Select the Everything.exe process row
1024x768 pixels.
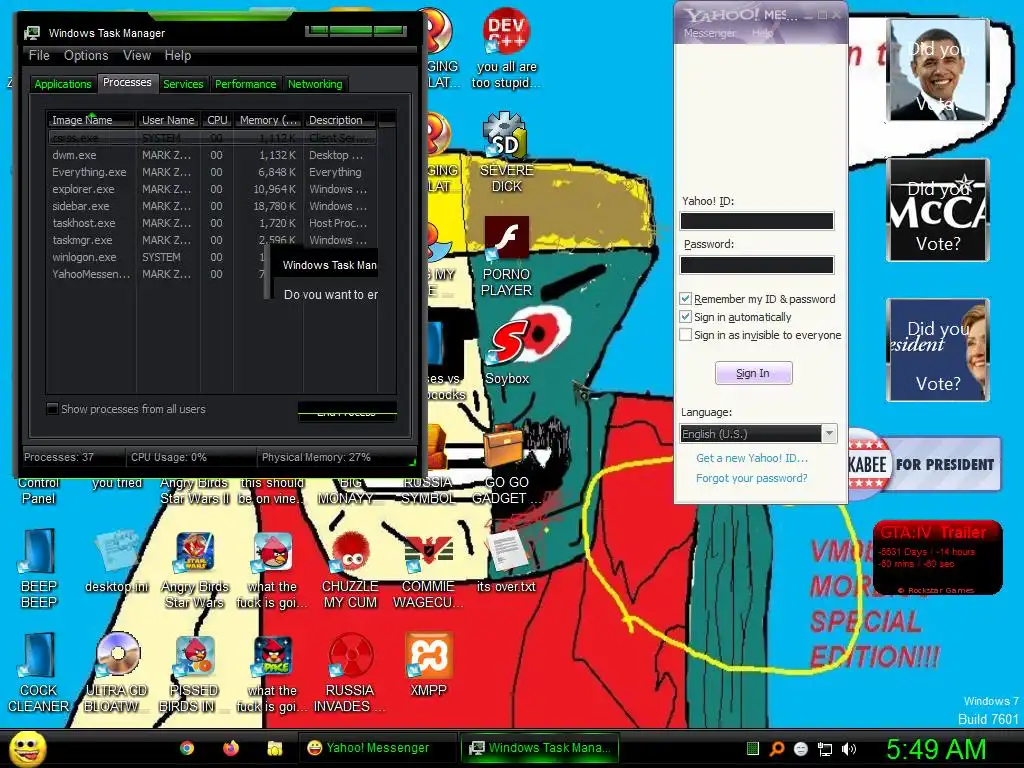pos(212,172)
